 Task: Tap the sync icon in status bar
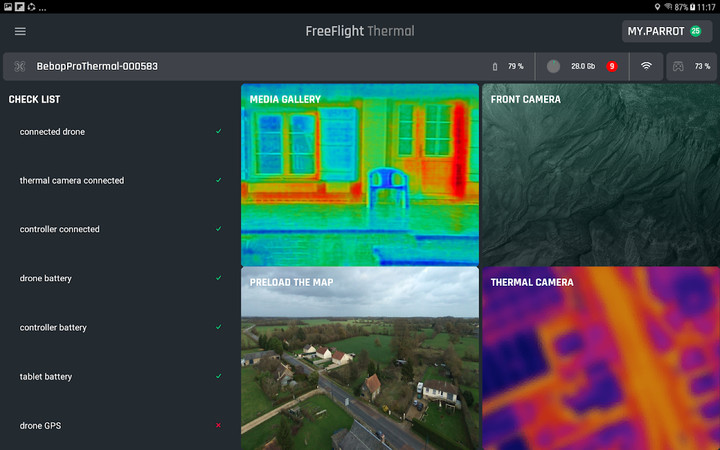pos(31,7)
